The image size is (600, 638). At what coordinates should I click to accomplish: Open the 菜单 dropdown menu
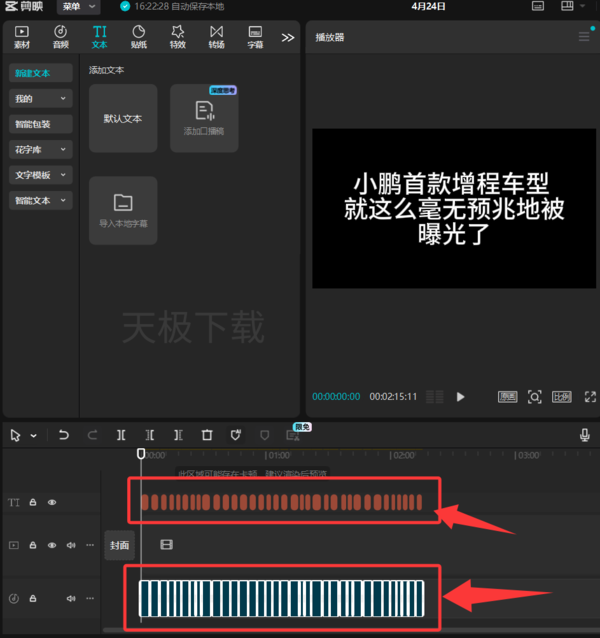click(x=79, y=7)
